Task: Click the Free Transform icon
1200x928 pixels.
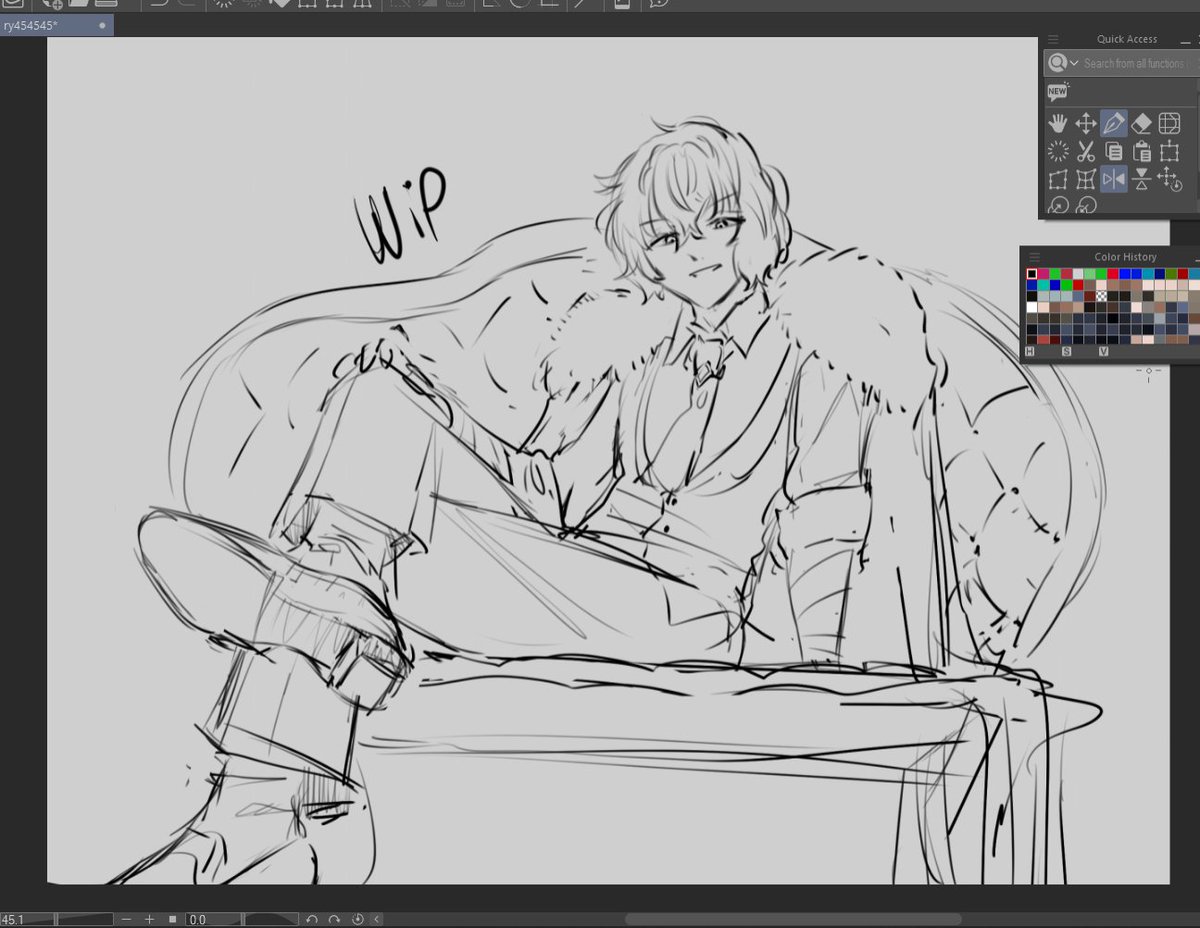Action: coord(1058,180)
